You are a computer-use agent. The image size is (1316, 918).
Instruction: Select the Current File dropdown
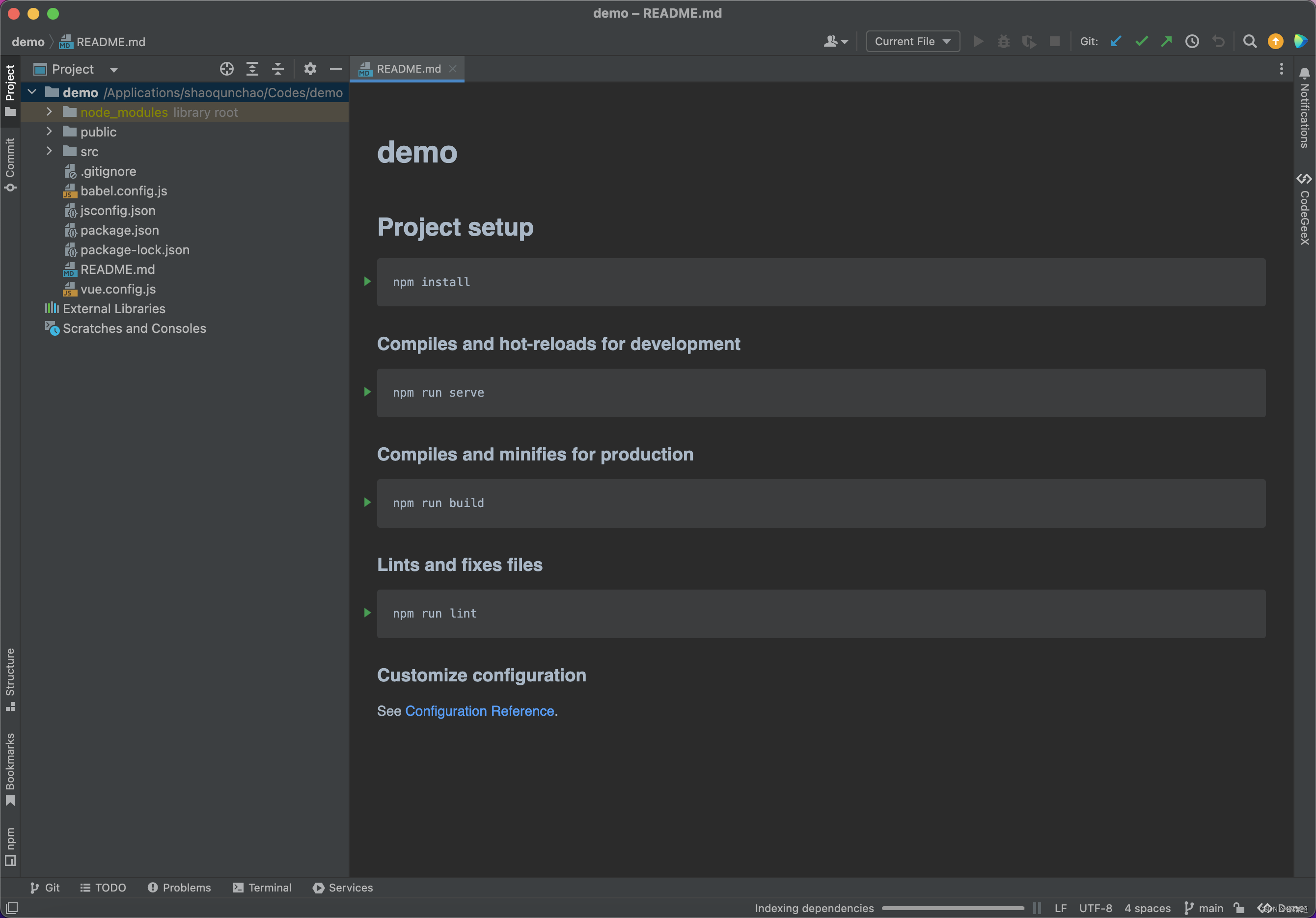pyautogui.click(x=910, y=41)
